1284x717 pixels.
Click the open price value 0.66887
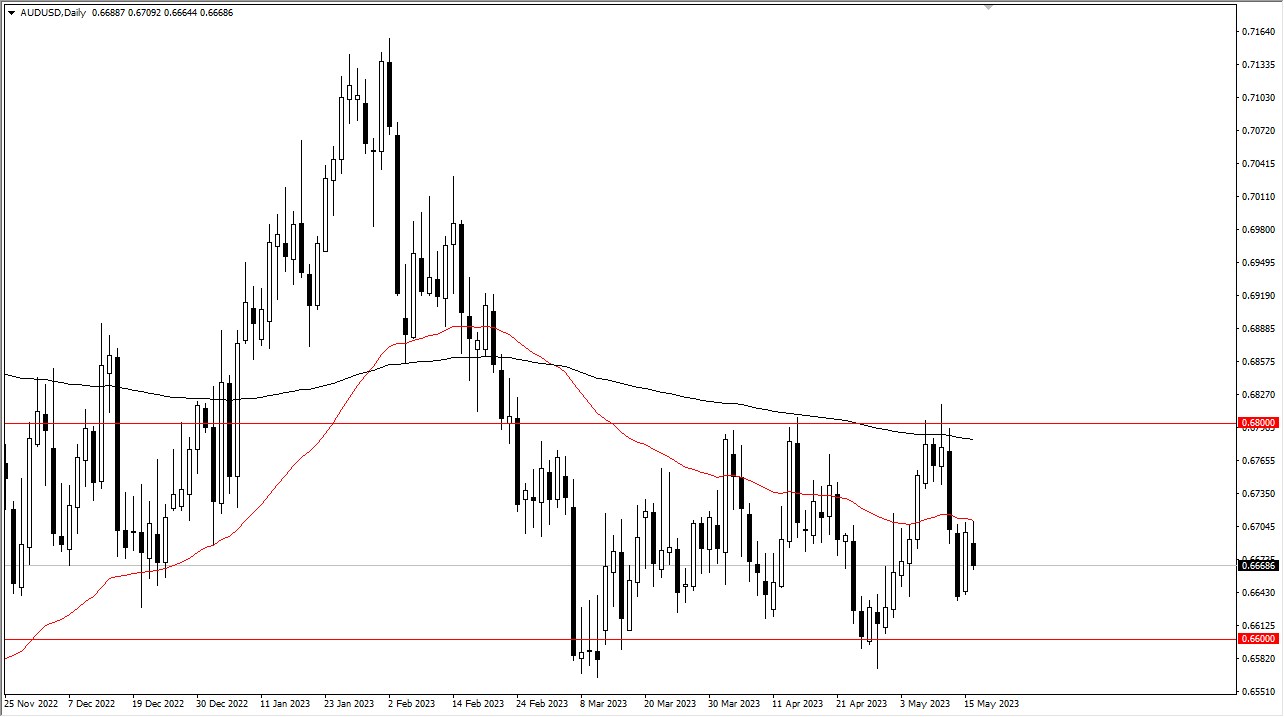pyautogui.click(x=108, y=13)
